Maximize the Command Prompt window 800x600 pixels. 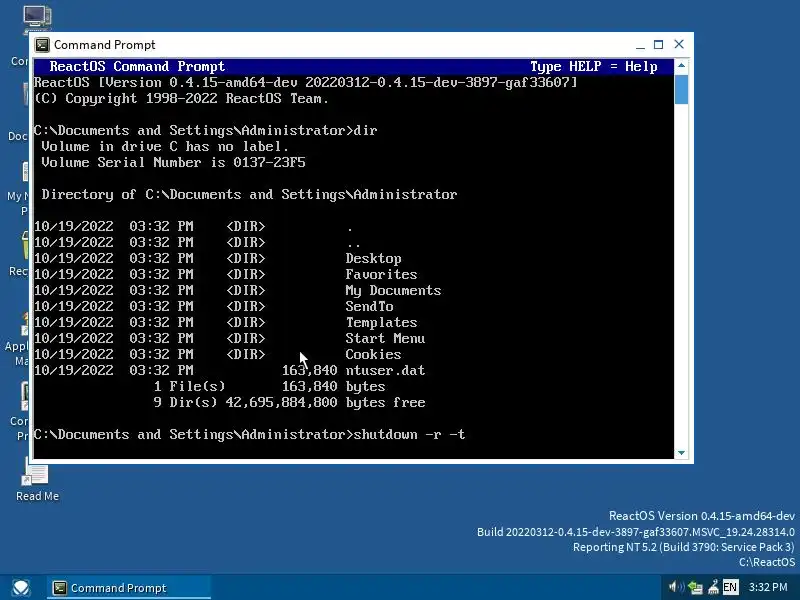coord(659,45)
